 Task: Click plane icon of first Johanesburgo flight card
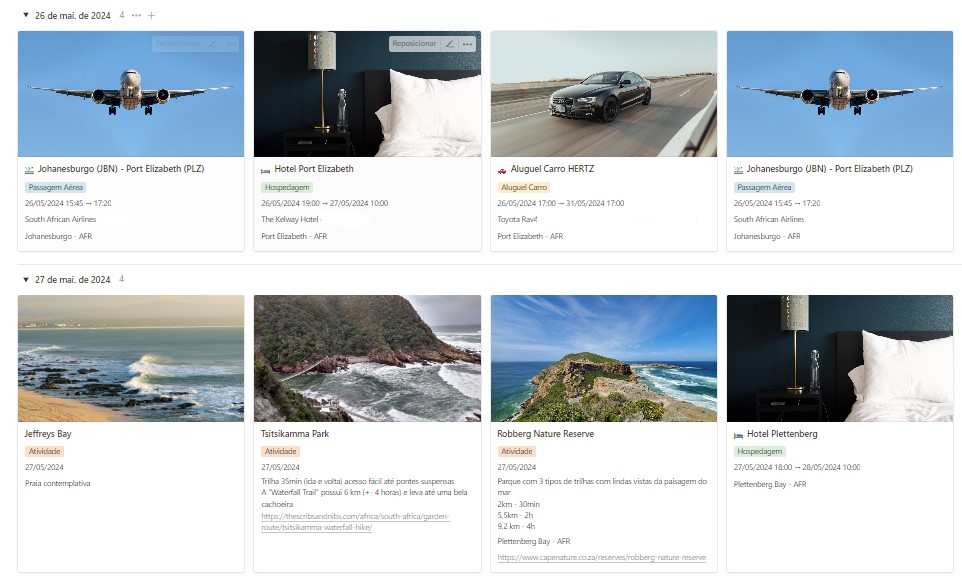[29, 170]
